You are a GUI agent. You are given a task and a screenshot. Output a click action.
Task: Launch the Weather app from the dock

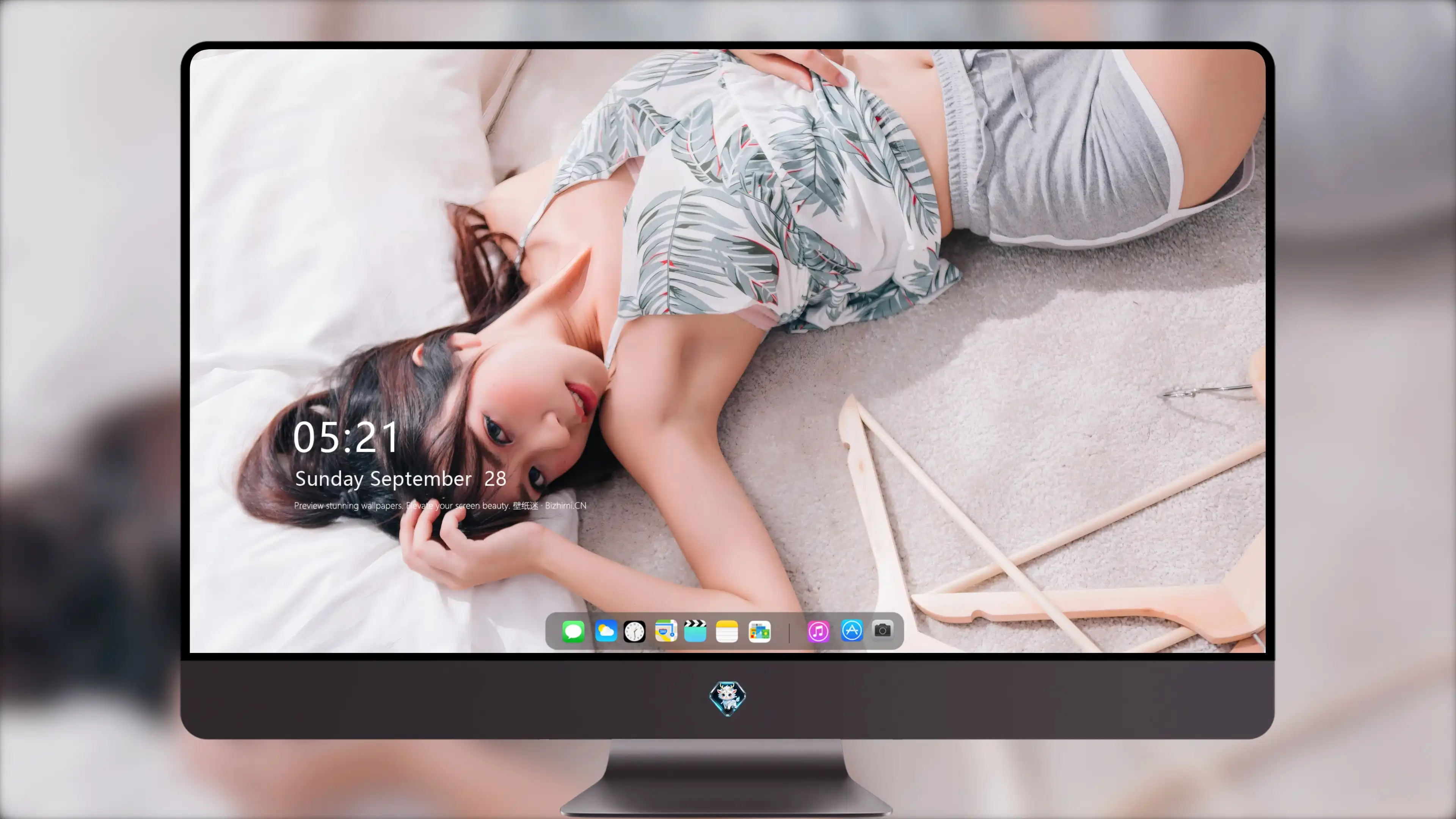click(606, 631)
